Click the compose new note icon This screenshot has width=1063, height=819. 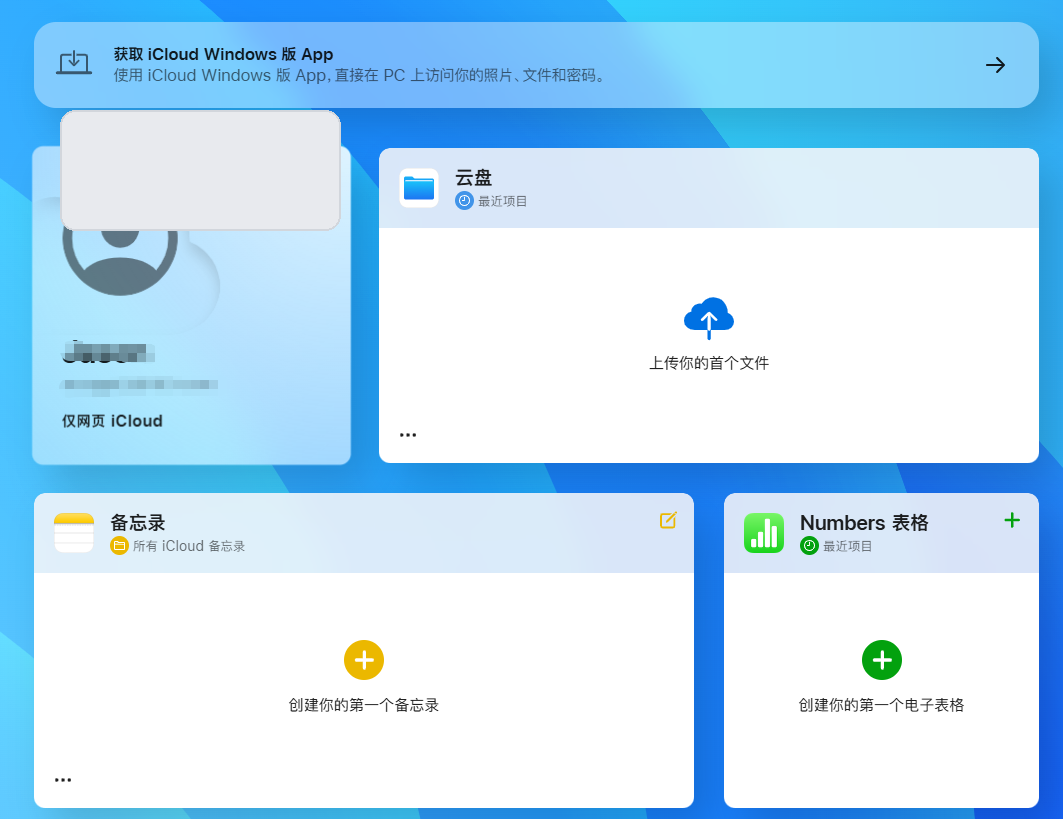click(668, 520)
